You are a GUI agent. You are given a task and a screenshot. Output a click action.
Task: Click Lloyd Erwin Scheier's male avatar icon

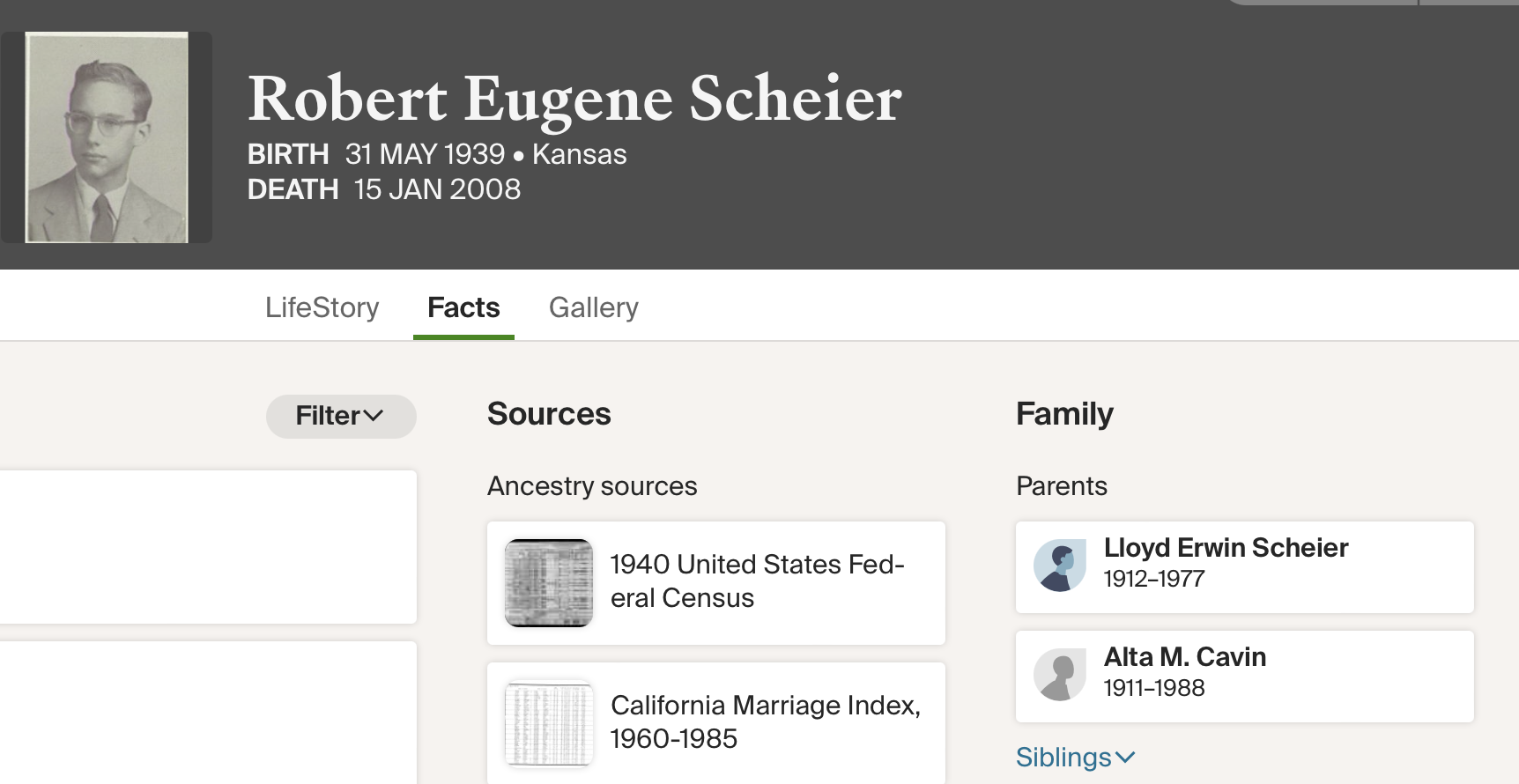(1060, 566)
